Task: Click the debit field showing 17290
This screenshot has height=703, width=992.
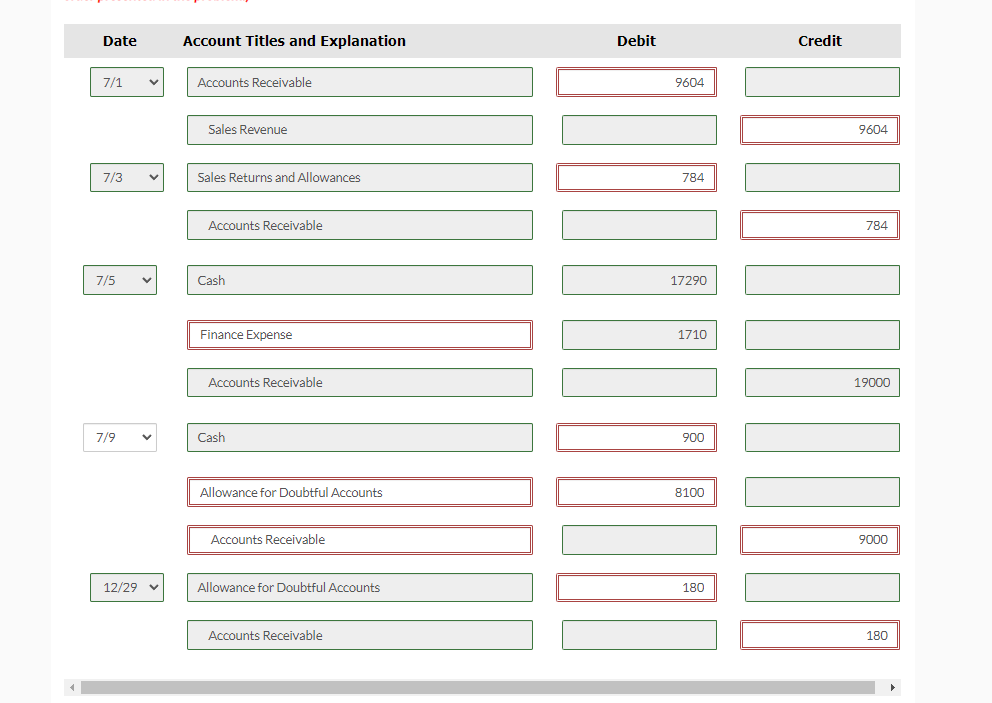Action: [640, 280]
